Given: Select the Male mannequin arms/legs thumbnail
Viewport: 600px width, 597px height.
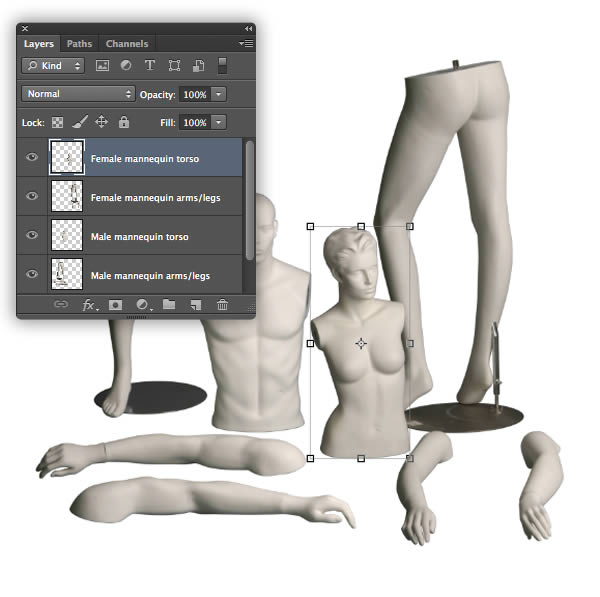Looking at the screenshot, I should click(x=67, y=274).
